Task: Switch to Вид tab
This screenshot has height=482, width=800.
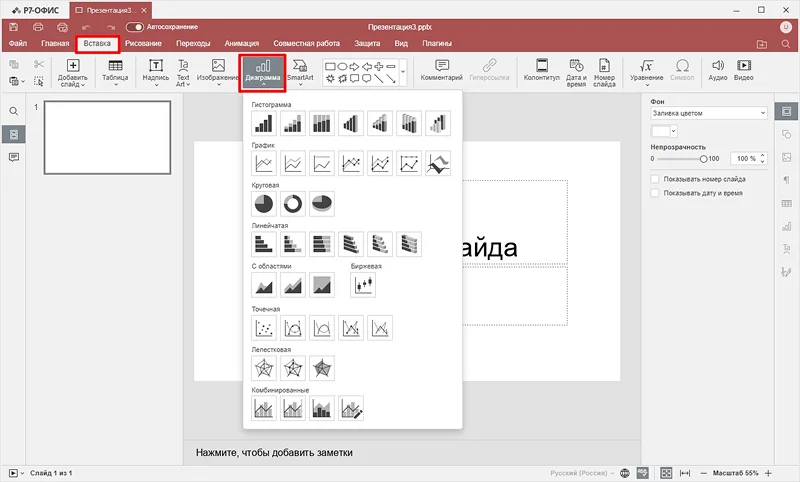Action: (x=401, y=43)
